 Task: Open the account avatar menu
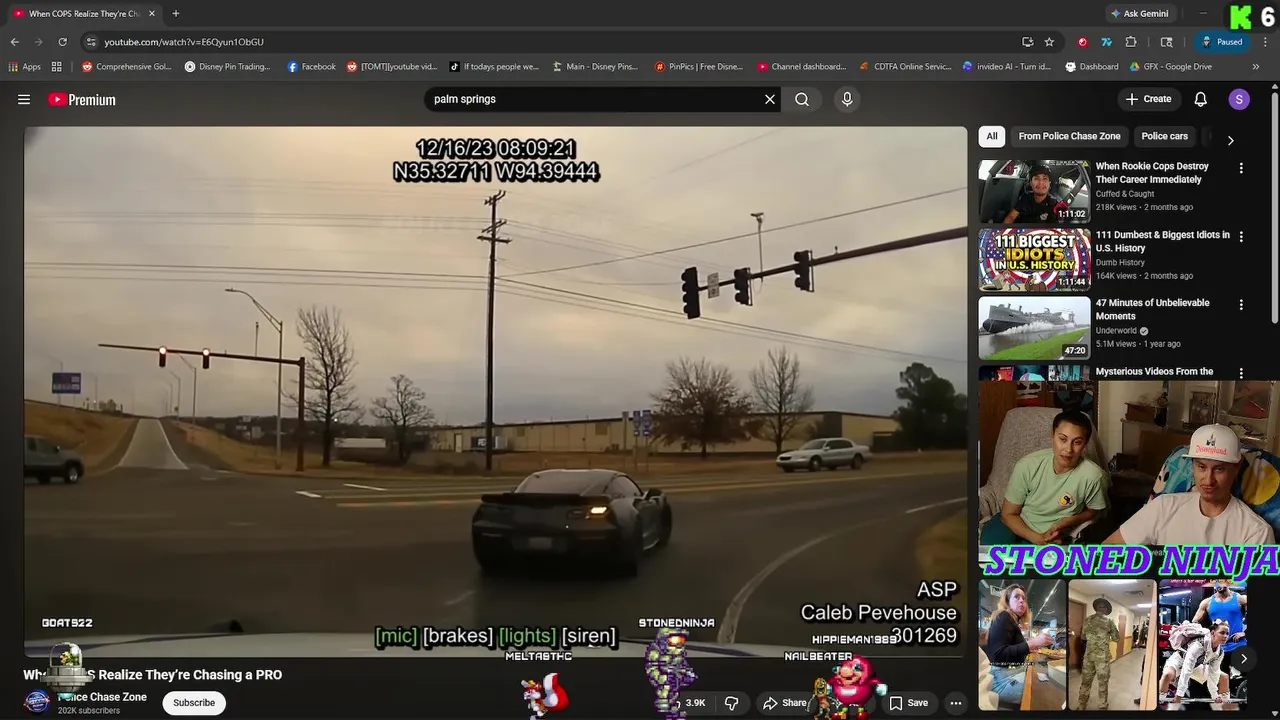pyautogui.click(x=1239, y=99)
